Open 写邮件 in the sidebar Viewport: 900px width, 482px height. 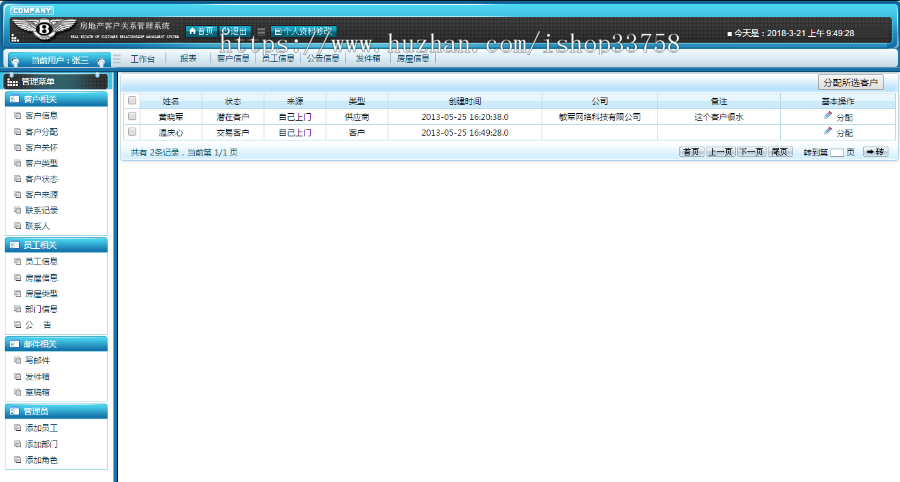[x=37, y=360]
